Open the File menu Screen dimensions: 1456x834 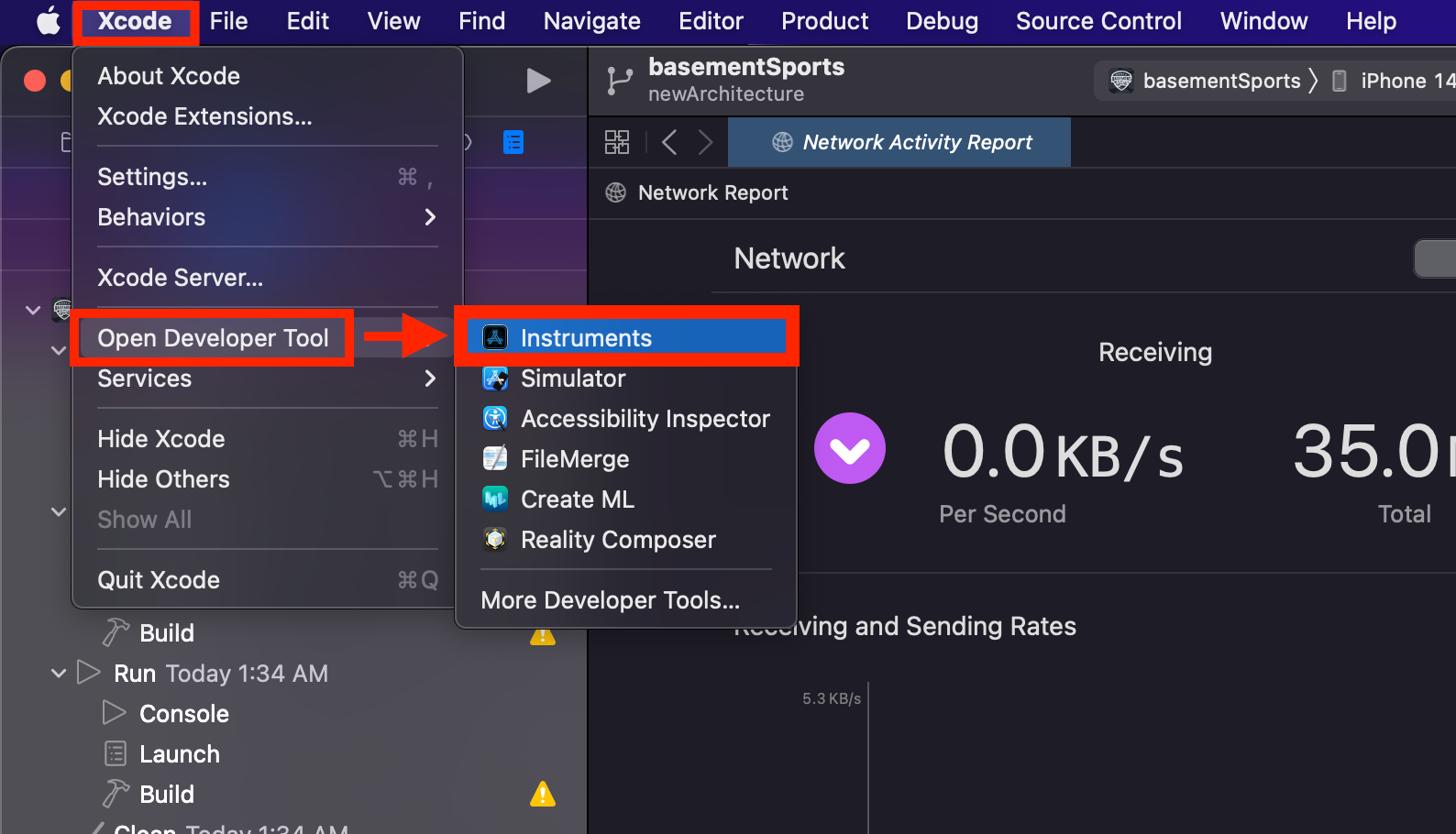click(228, 21)
